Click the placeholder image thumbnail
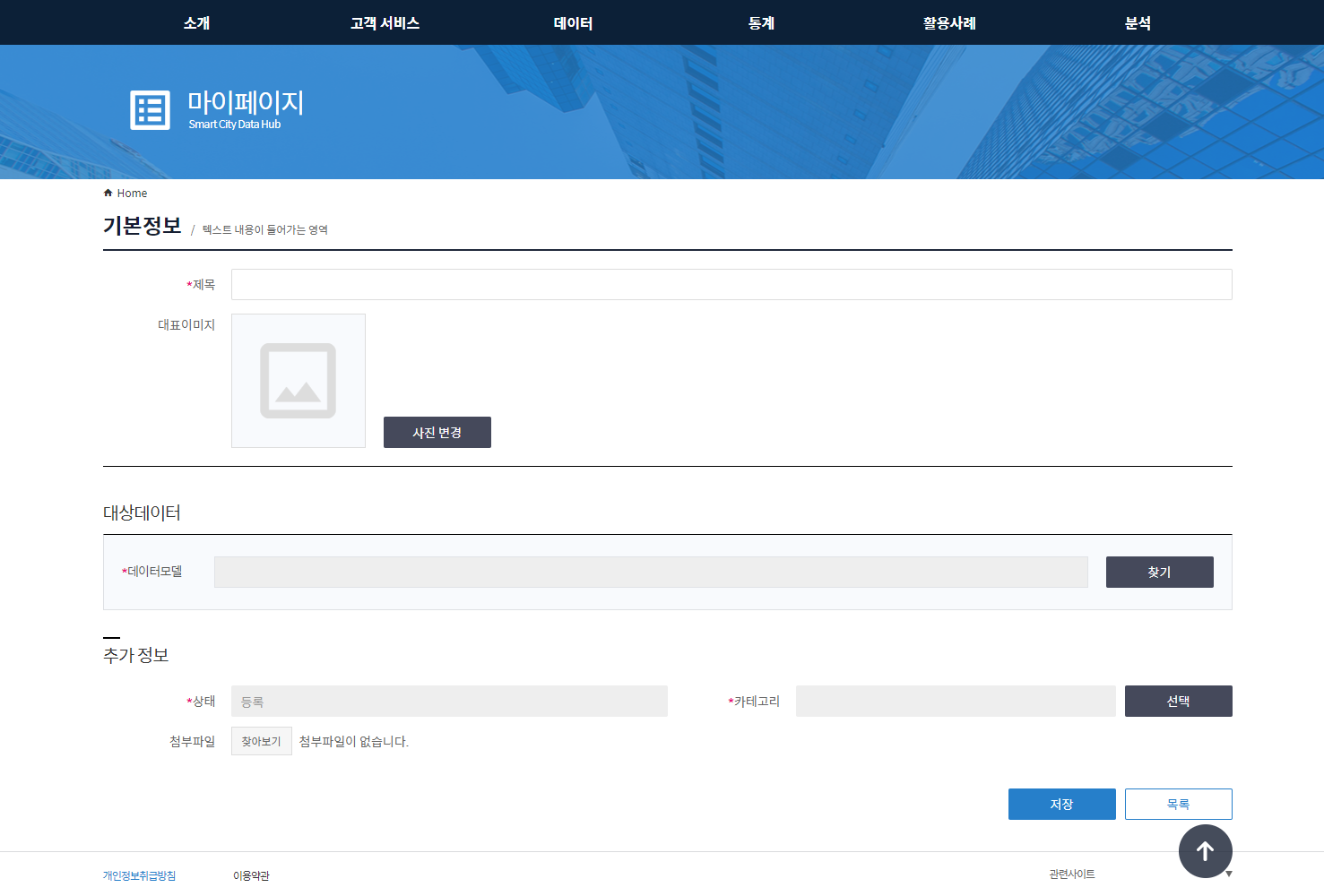 (x=299, y=381)
